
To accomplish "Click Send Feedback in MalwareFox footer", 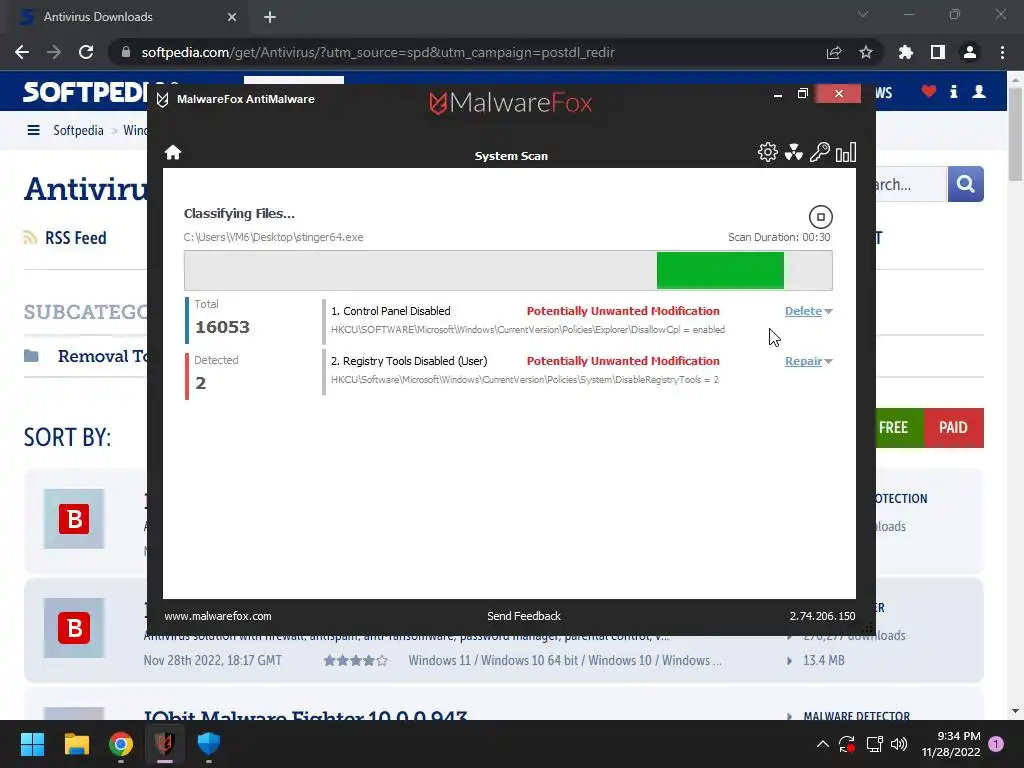I will 524,616.
